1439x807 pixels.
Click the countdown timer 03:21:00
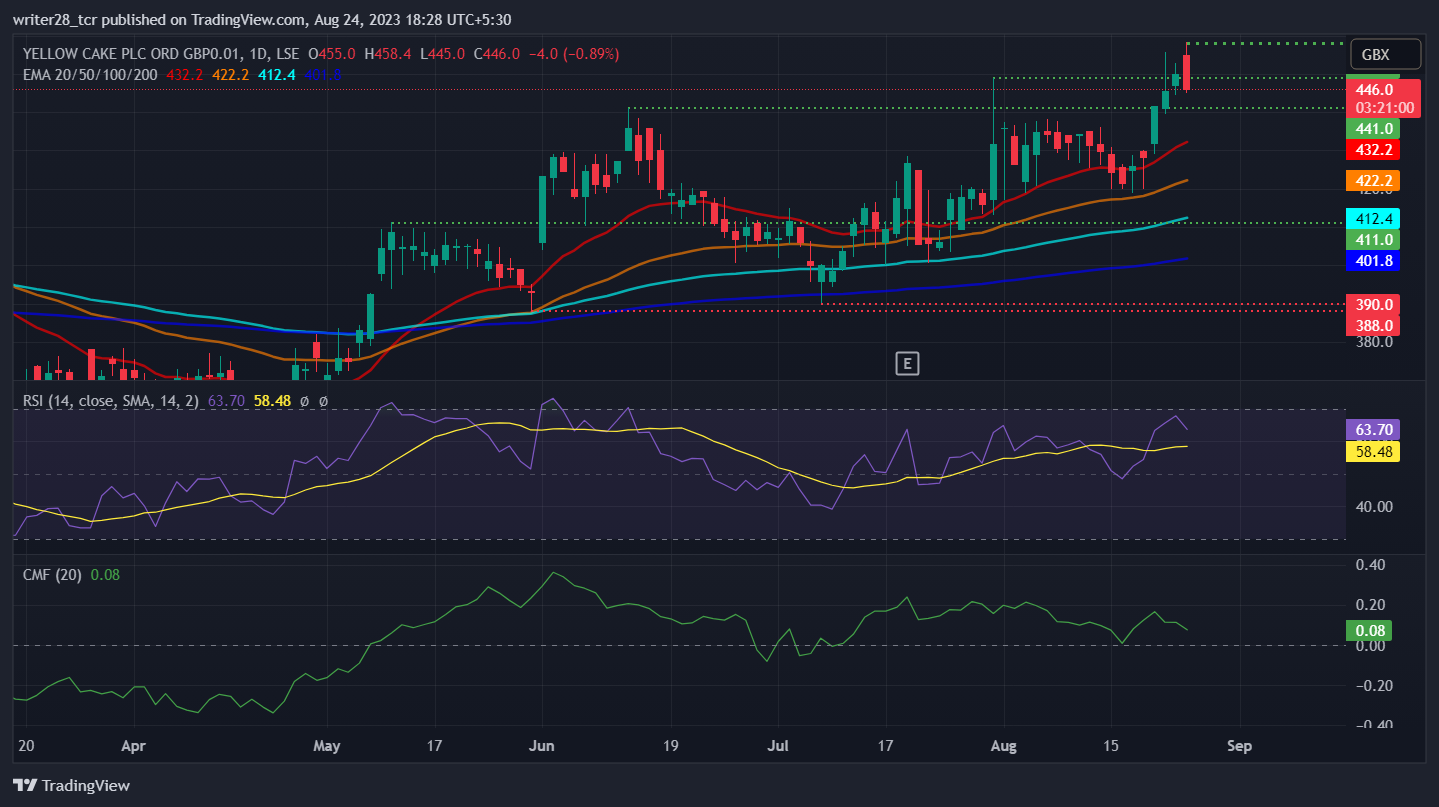(1385, 108)
